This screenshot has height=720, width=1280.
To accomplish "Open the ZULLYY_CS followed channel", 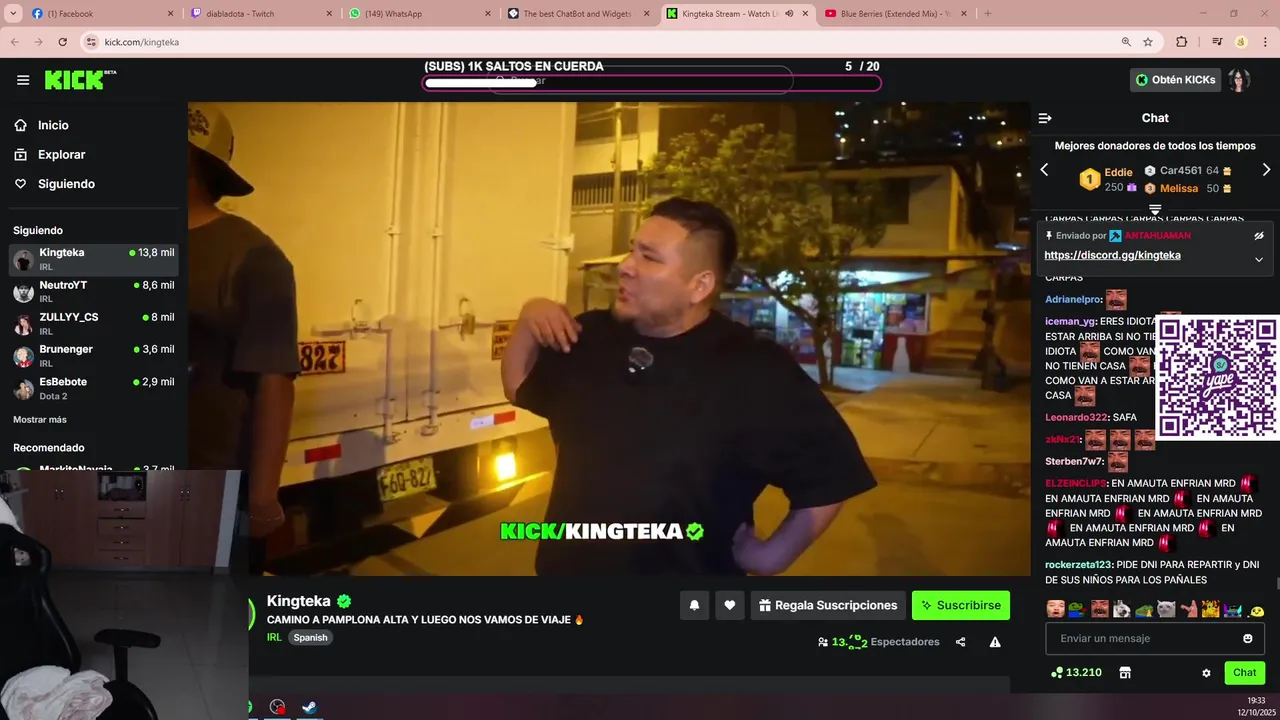I will 94,324.
